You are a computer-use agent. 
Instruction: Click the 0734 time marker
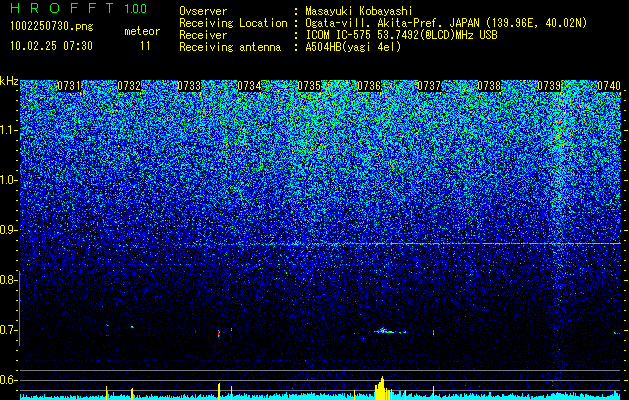(249, 86)
